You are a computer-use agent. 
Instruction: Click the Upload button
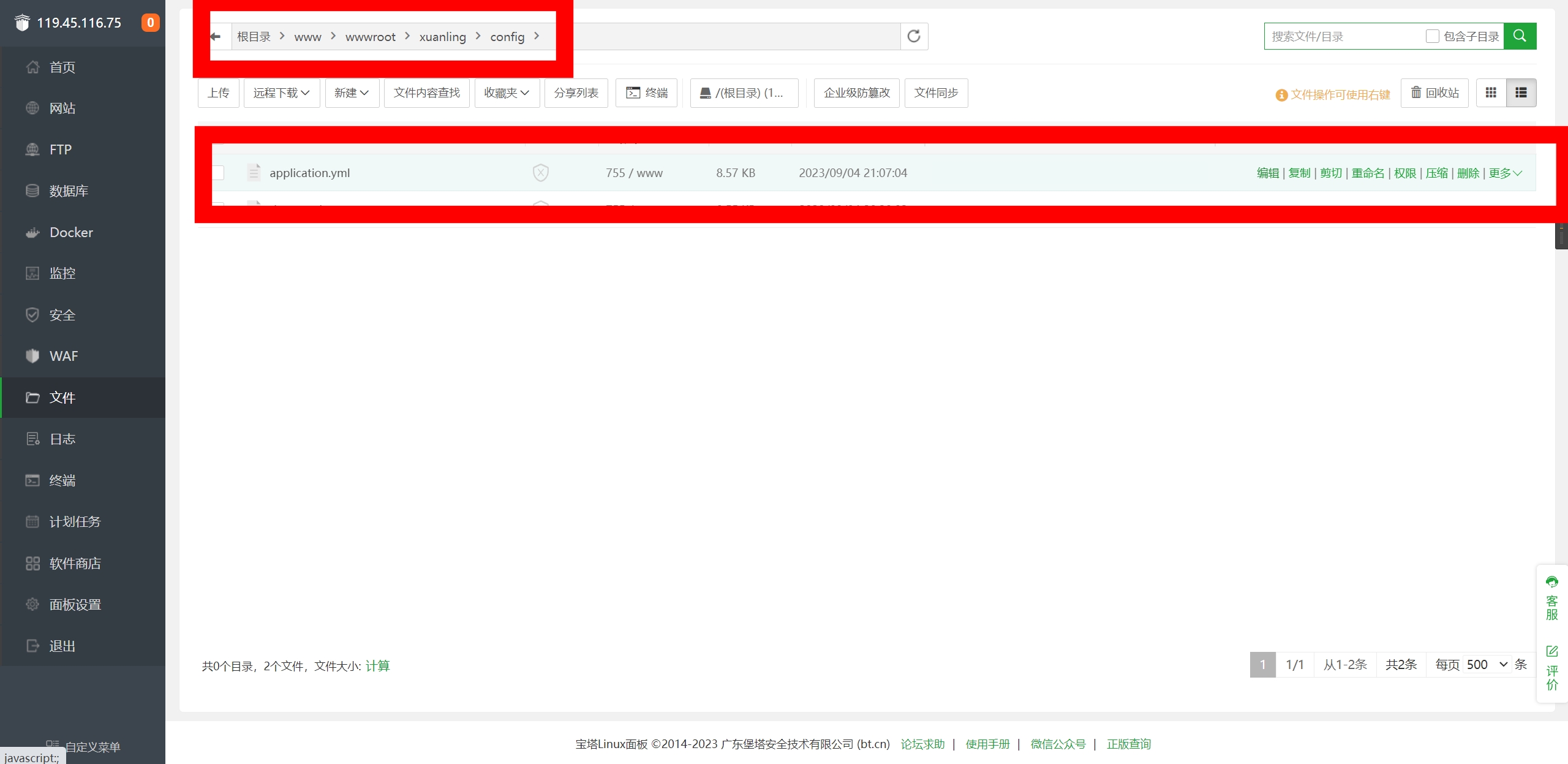pos(218,93)
